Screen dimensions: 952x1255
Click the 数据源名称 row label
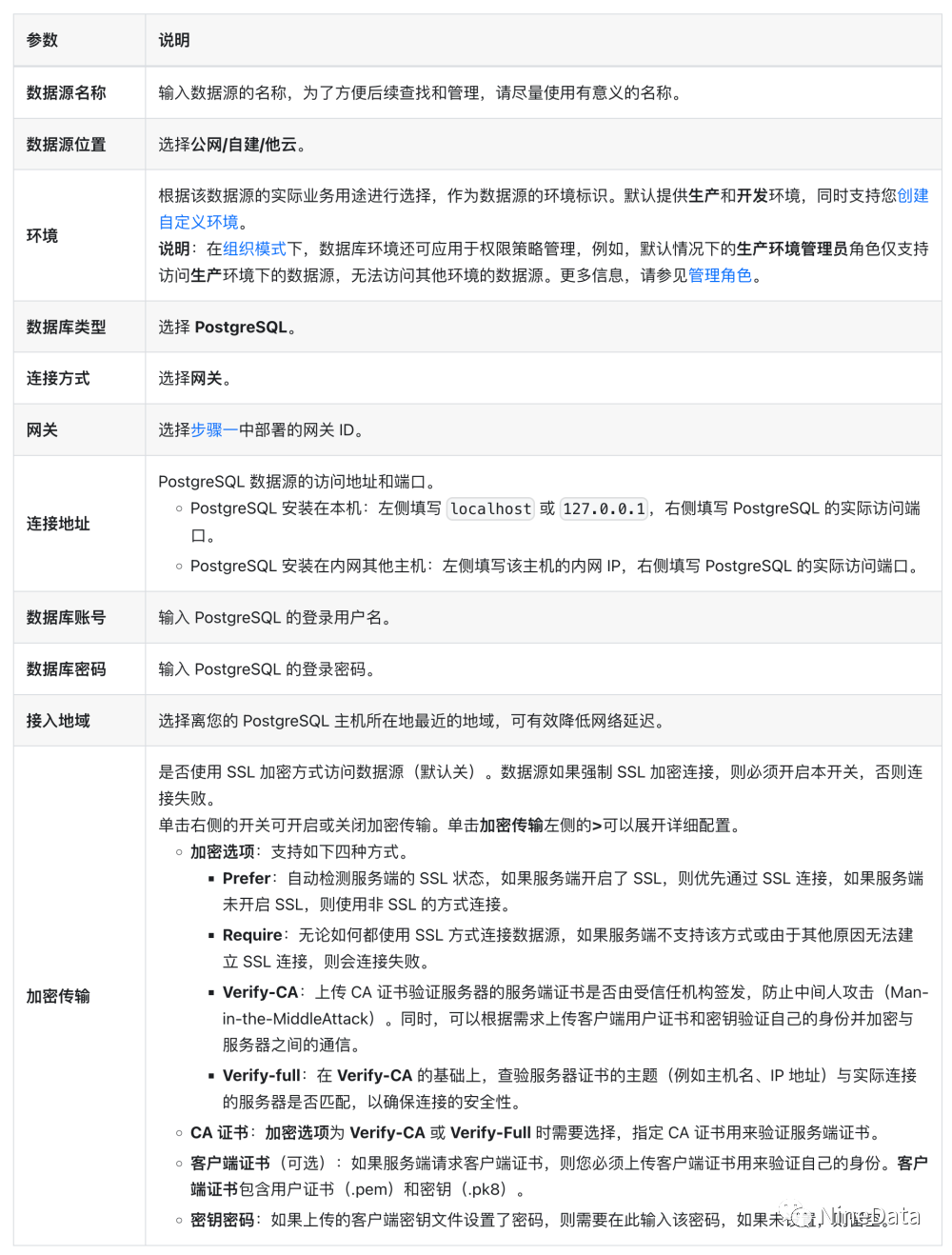pyautogui.click(x=67, y=92)
